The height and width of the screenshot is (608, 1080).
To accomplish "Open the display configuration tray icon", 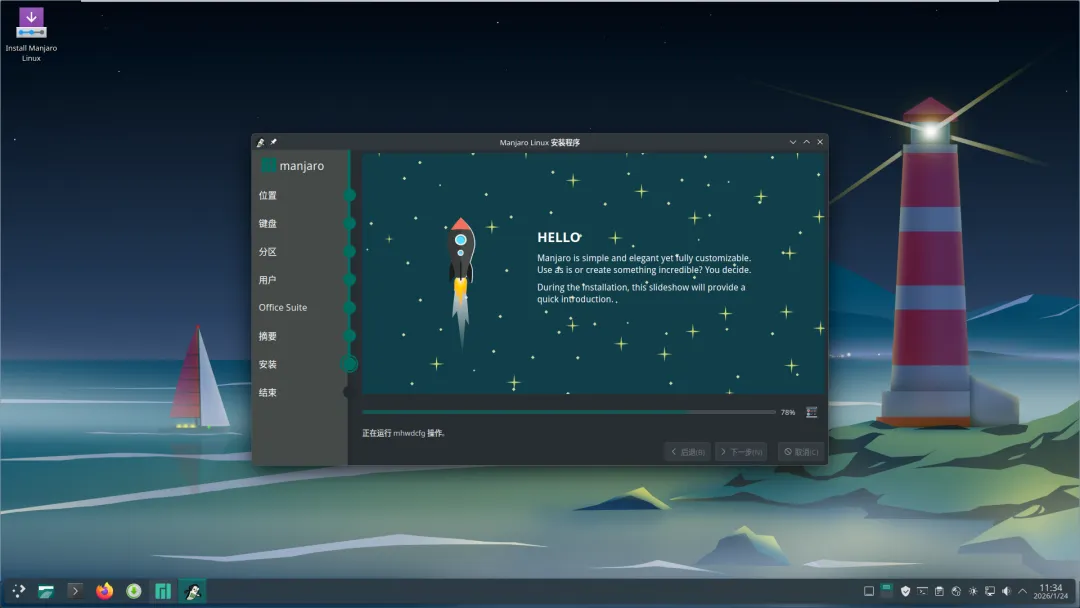I will pos(990,591).
